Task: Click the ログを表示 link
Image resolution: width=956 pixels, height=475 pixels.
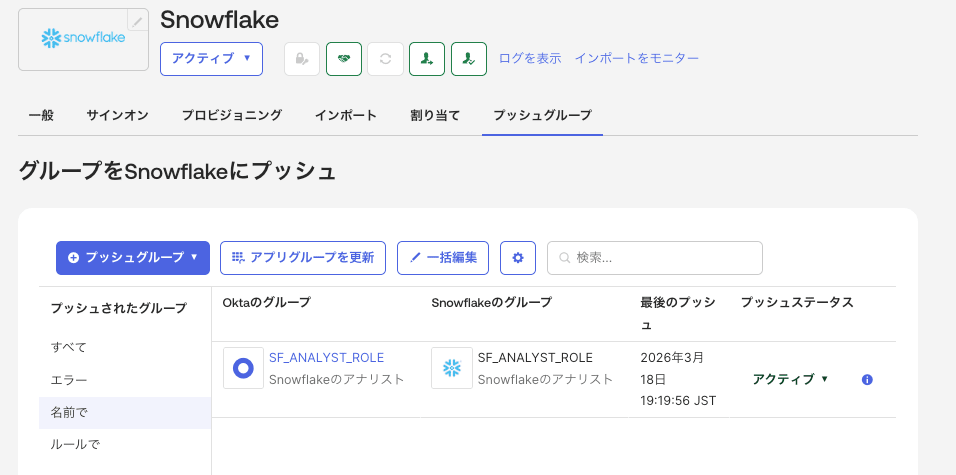Action: [530, 59]
